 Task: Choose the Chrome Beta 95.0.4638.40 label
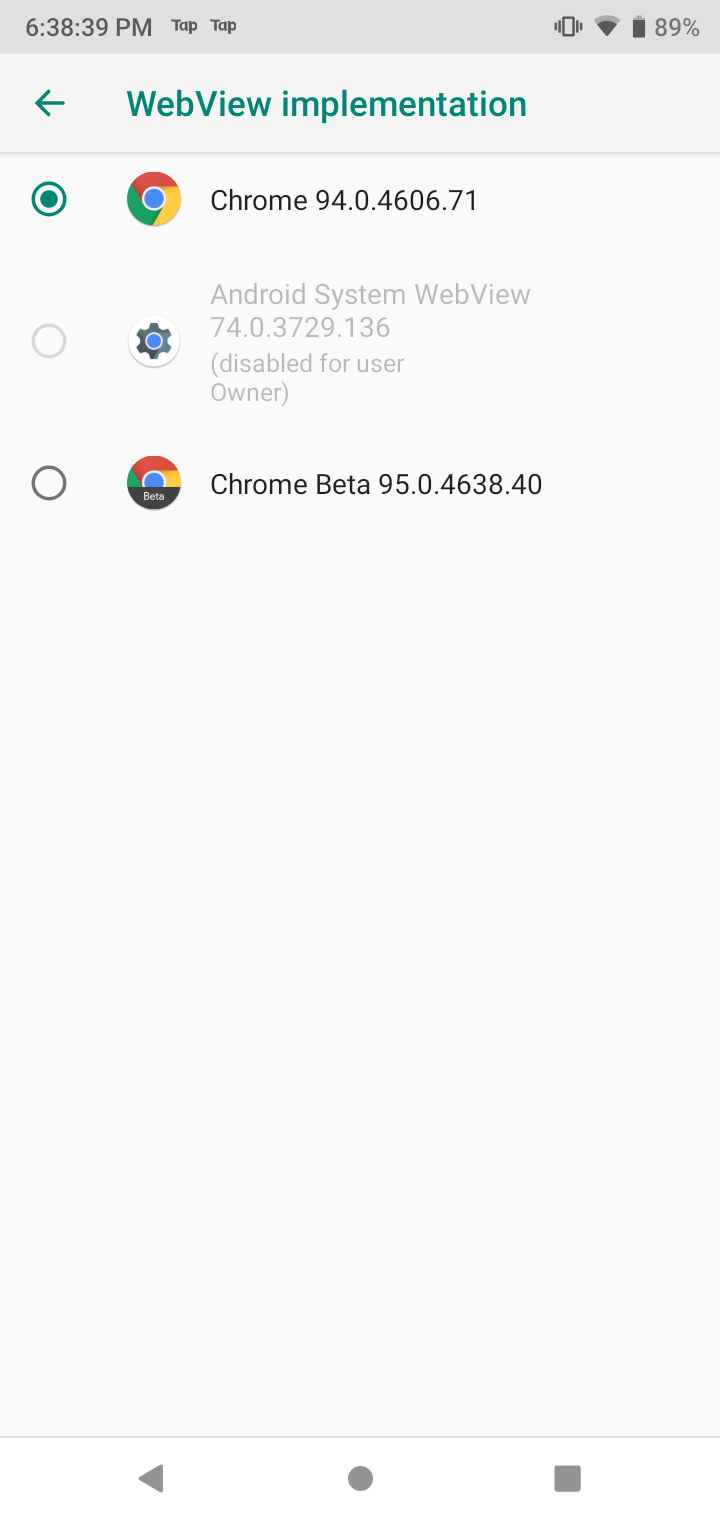(x=376, y=484)
